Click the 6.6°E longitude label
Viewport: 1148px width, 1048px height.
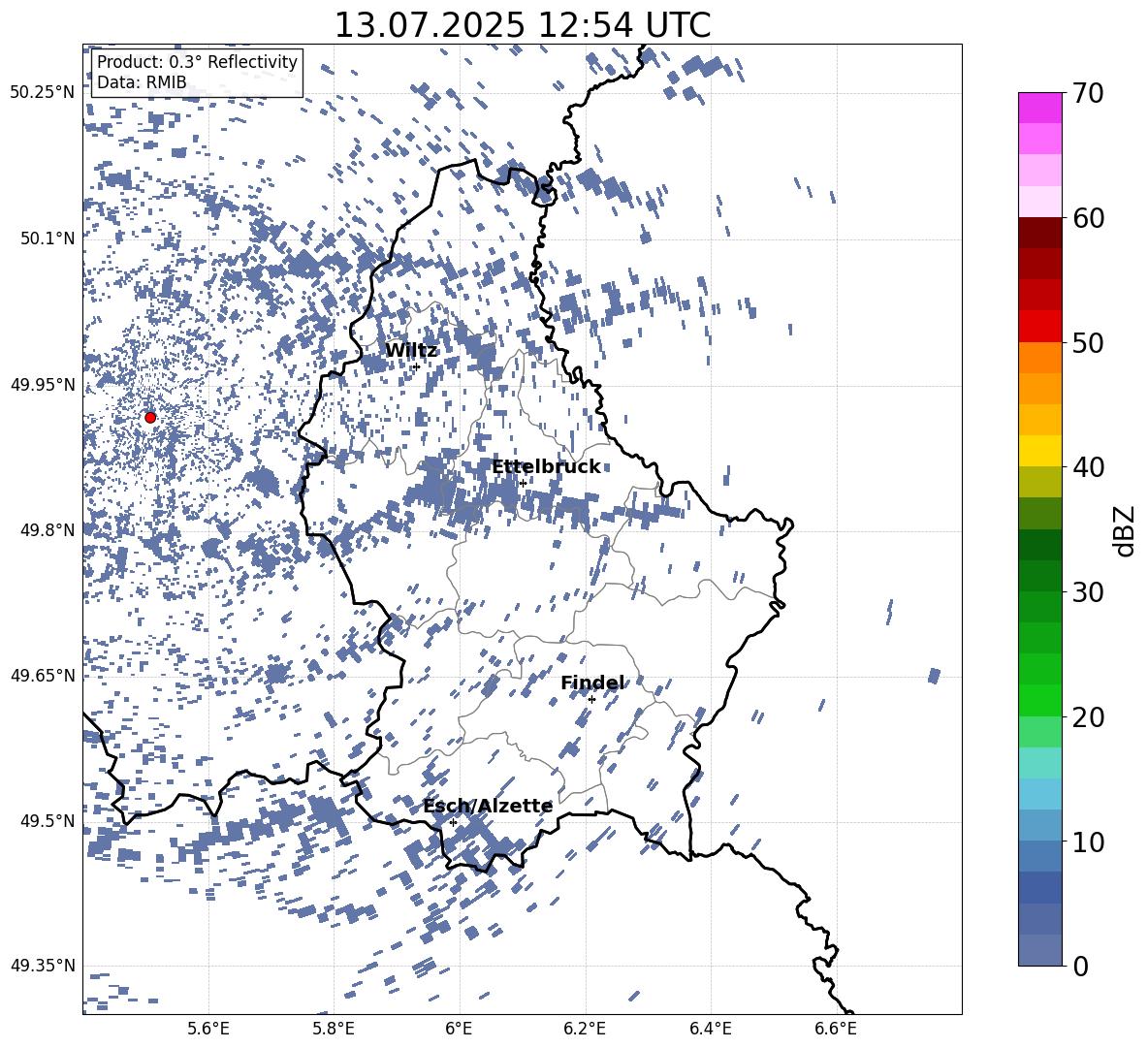pyautogui.click(x=836, y=1029)
